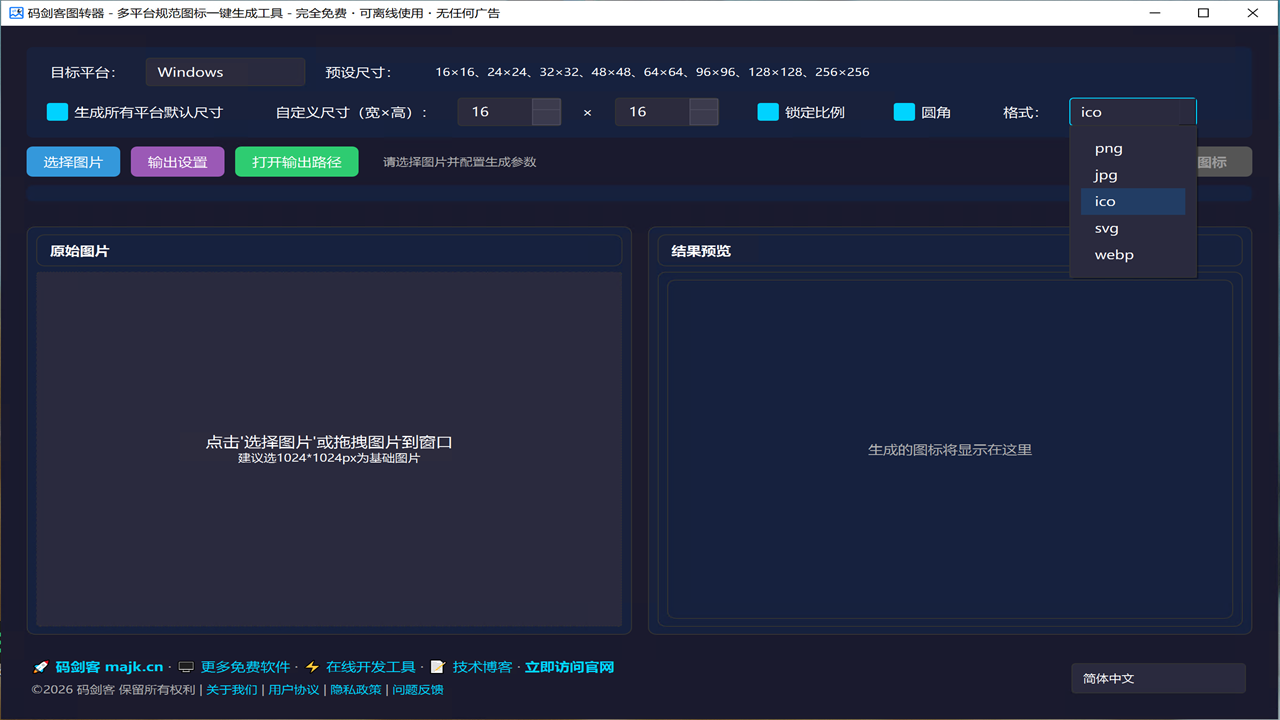Viewport: 1280px width, 720px height.
Task: Maximize the 码剑客图转器 window
Action: [1204, 13]
